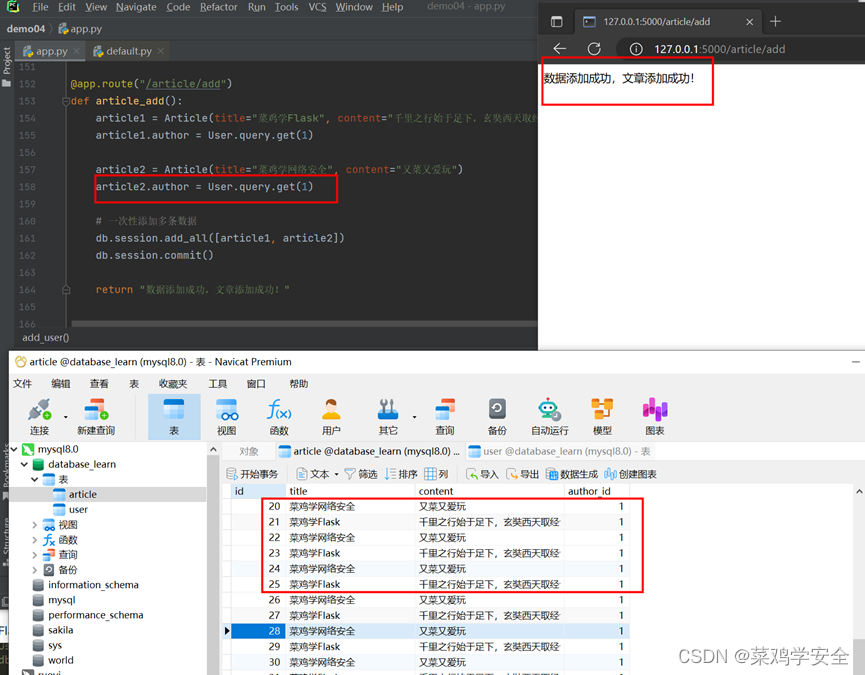Close the default.py editor tab

pos(161,51)
